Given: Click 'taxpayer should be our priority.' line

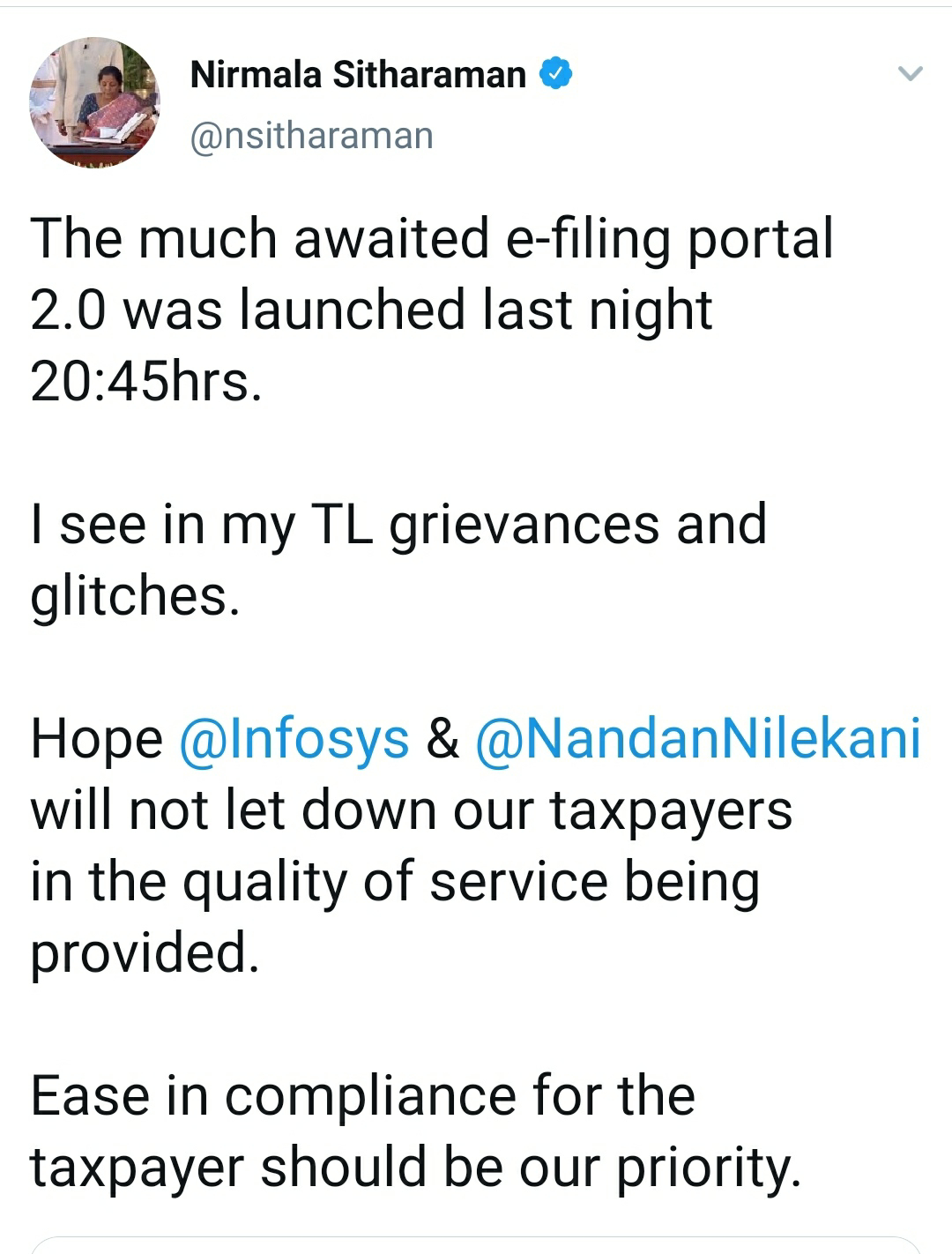Looking at the screenshot, I should click(415, 1168).
